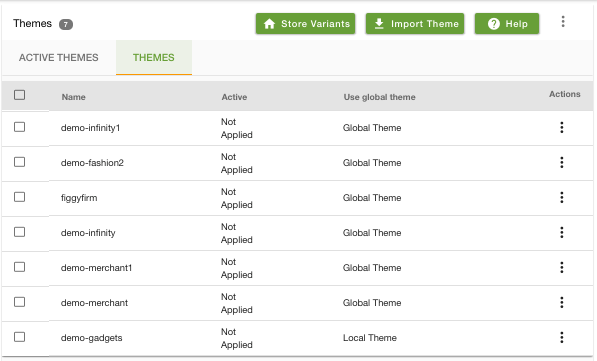Switch to the Active Themes tab
597x361 pixels.
[x=59, y=58]
